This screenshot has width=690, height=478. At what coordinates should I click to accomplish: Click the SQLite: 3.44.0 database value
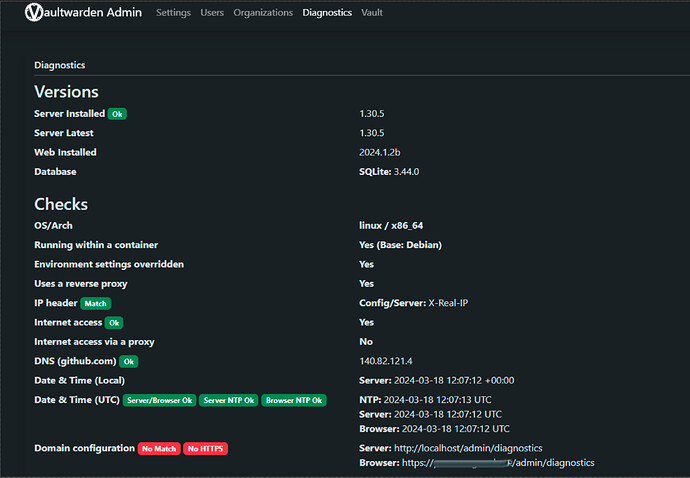pyautogui.click(x=389, y=172)
